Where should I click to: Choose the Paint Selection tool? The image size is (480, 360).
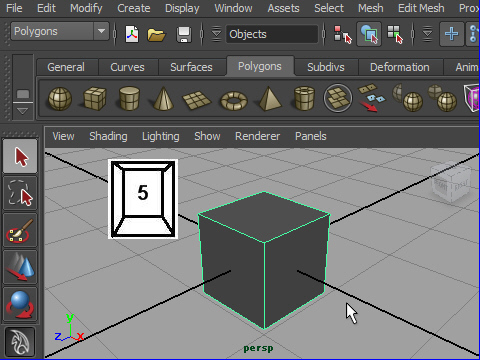[20, 230]
